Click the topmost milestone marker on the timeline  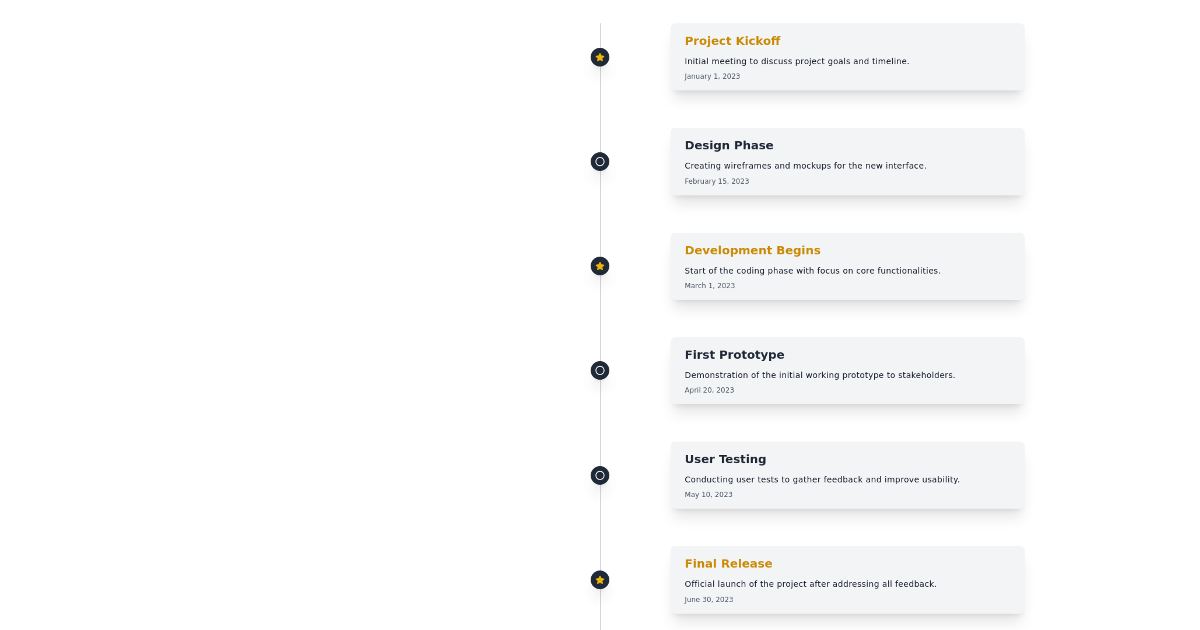[599, 57]
